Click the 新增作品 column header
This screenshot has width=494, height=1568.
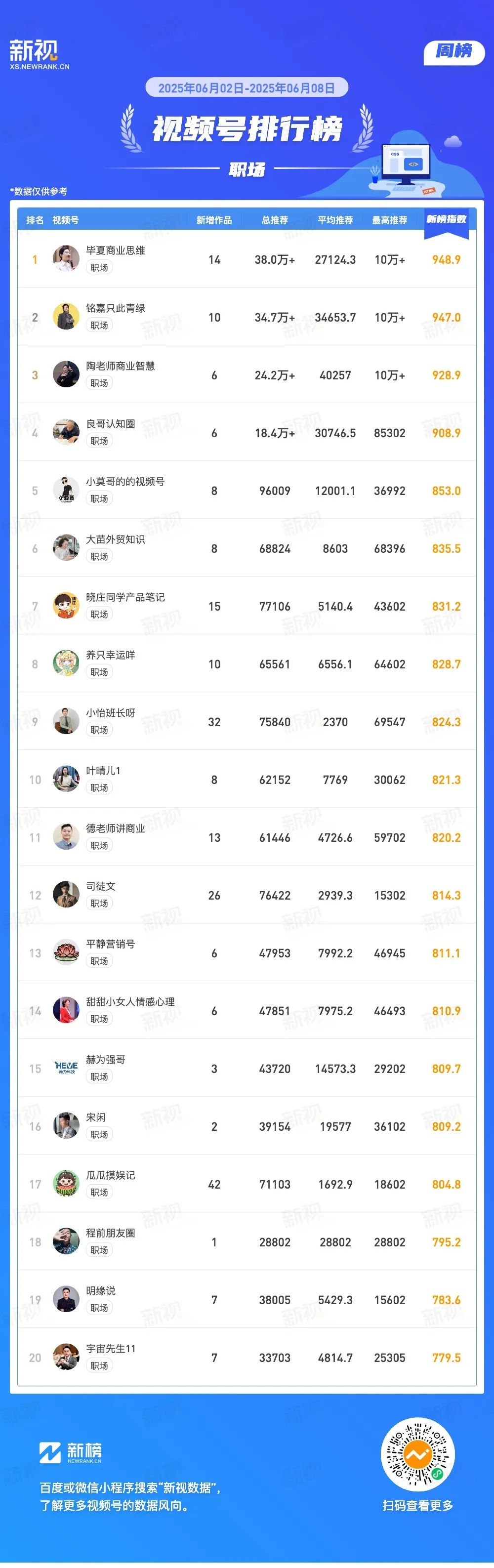[x=214, y=220]
